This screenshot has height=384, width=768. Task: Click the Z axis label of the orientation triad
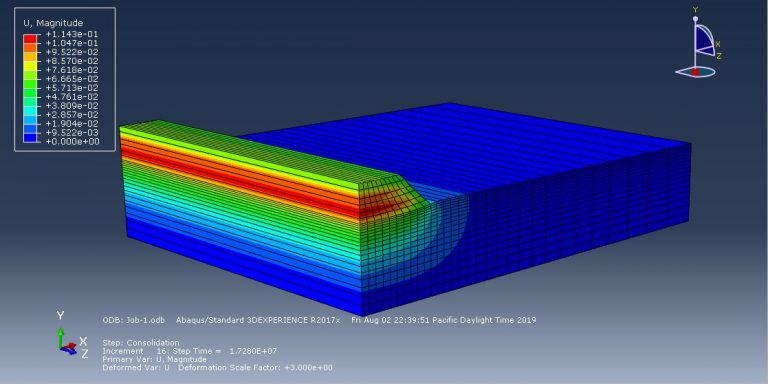click(84, 354)
